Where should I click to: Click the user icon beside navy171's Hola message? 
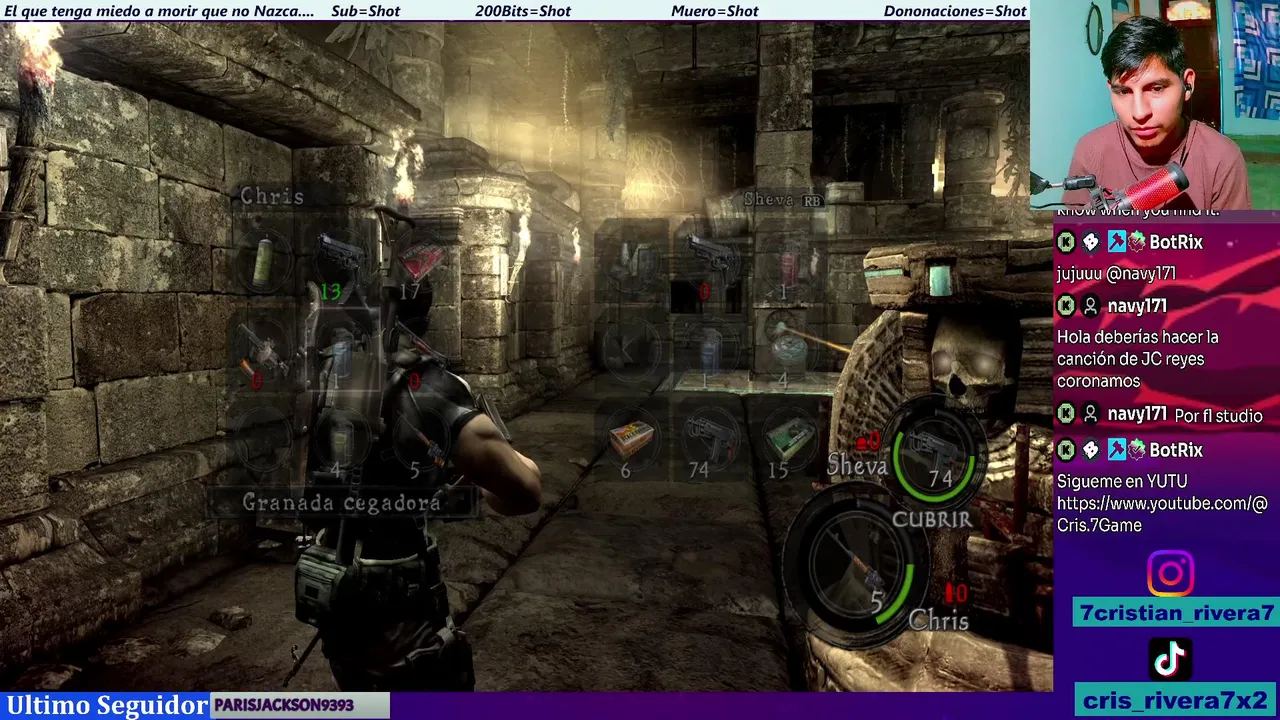point(1091,306)
